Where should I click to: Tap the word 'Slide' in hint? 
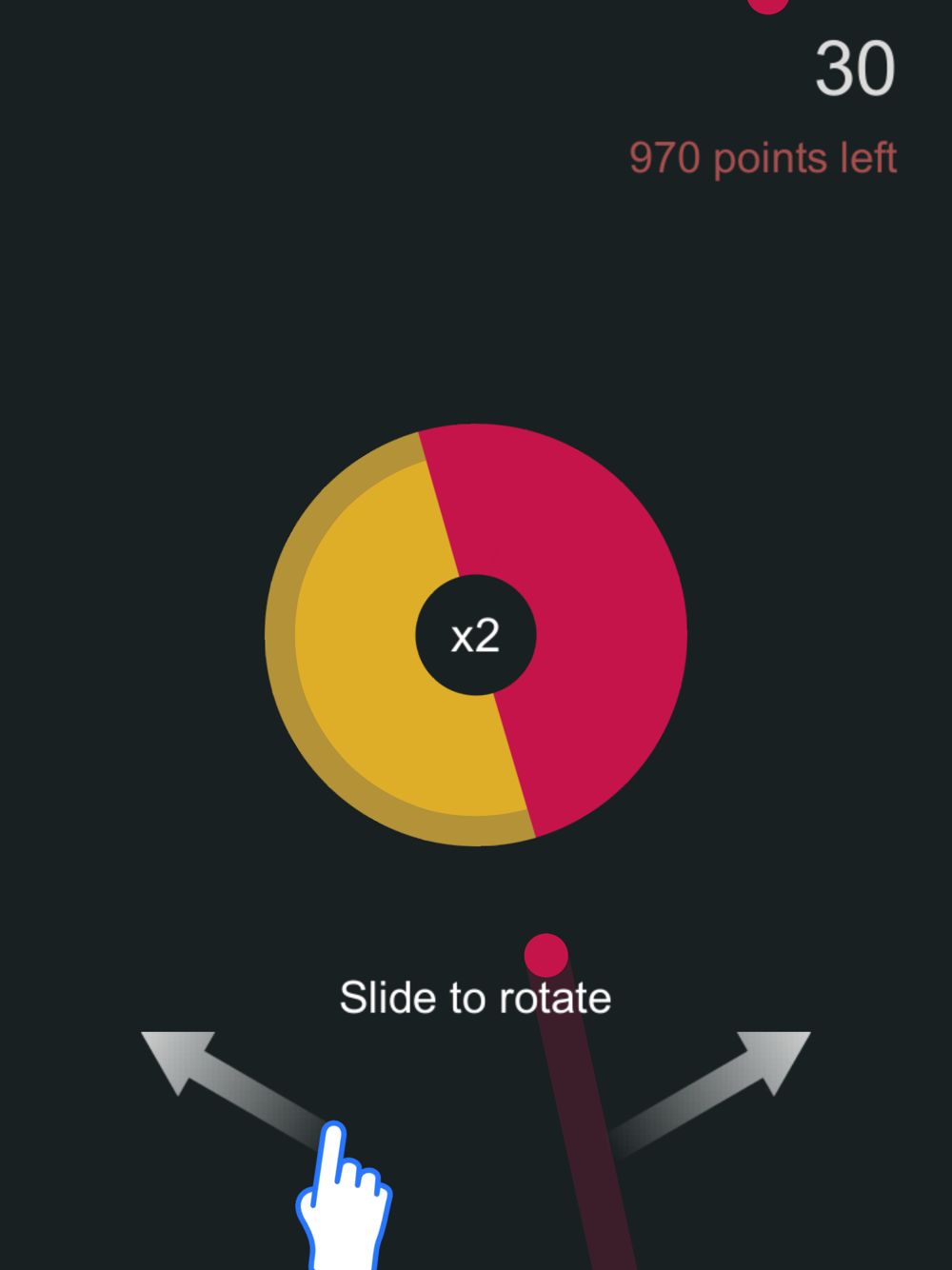pyautogui.click(x=388, y=998)
